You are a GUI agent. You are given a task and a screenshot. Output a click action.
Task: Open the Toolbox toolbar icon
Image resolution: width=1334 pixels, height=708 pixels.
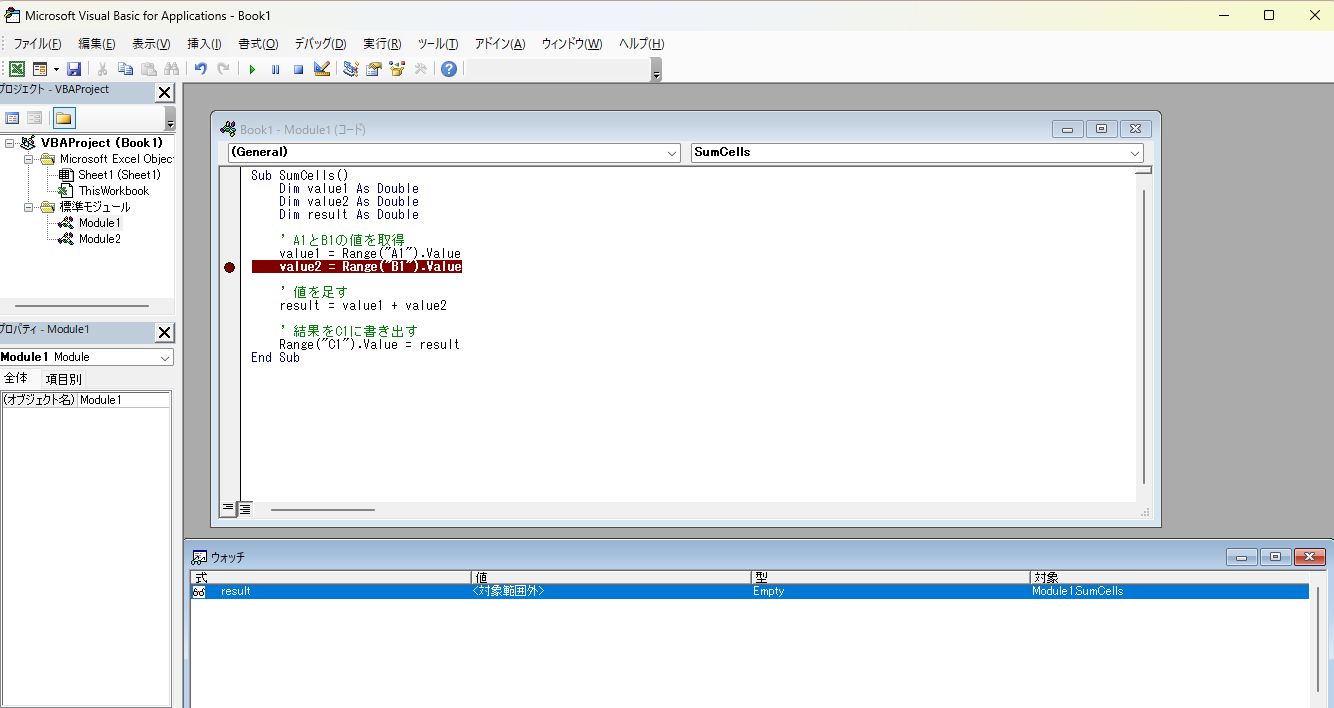coord(420,69)
